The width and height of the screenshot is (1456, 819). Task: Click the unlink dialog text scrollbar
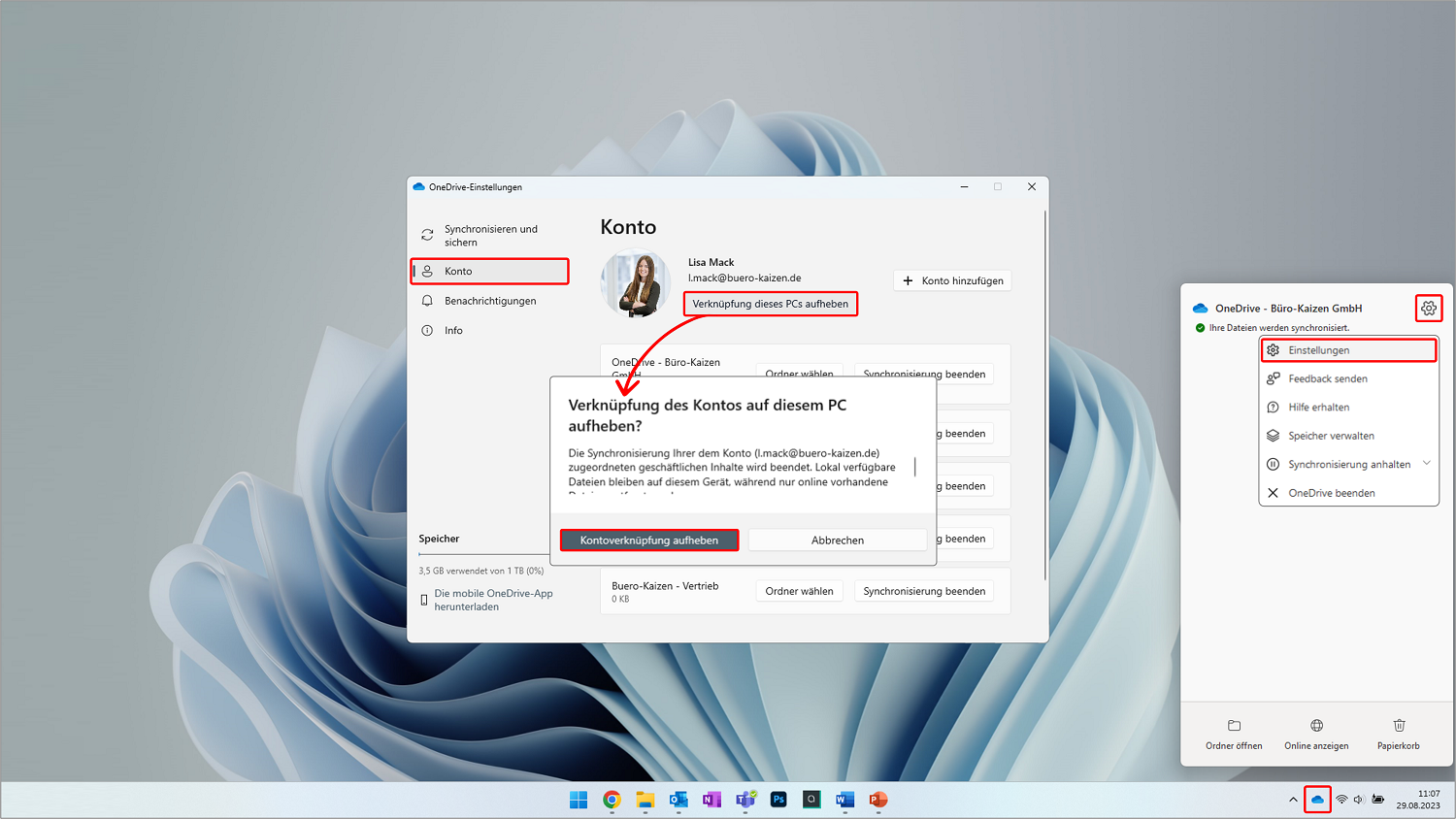coord(915,467)
